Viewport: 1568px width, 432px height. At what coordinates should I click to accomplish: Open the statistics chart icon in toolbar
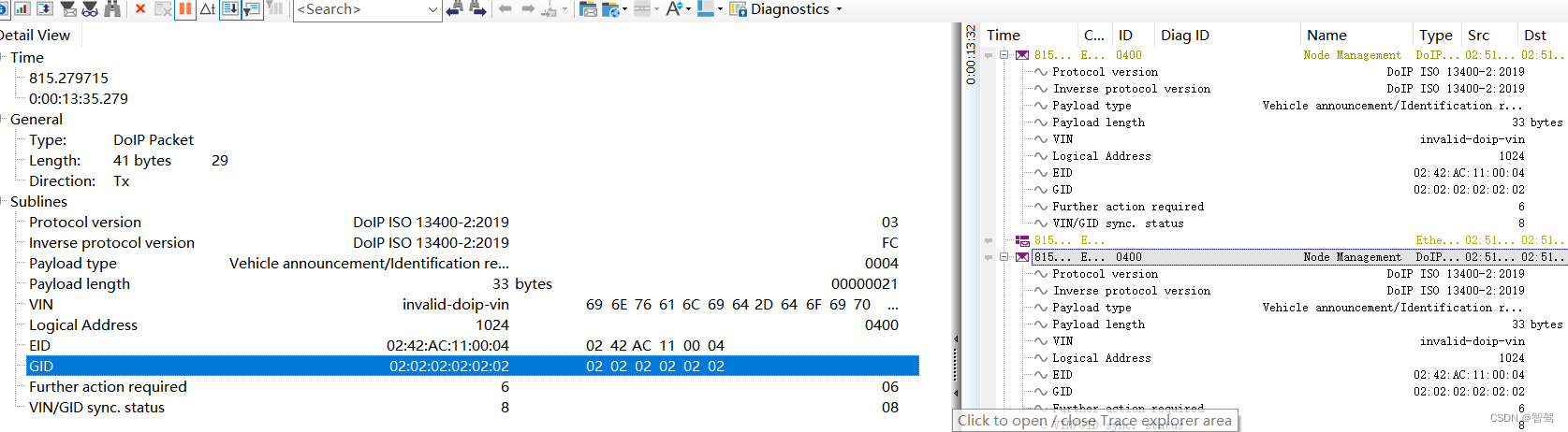22,8
